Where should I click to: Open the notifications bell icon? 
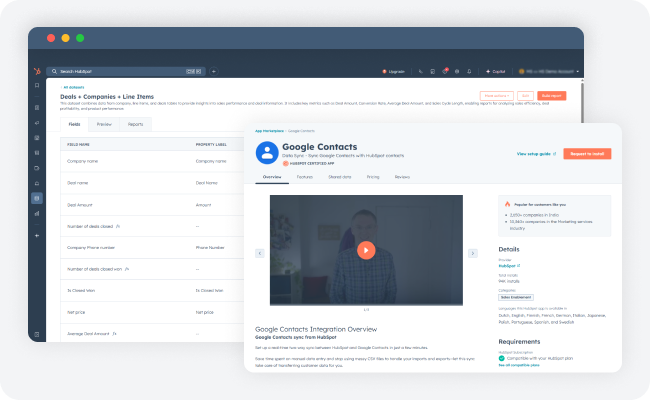point(469,71)
